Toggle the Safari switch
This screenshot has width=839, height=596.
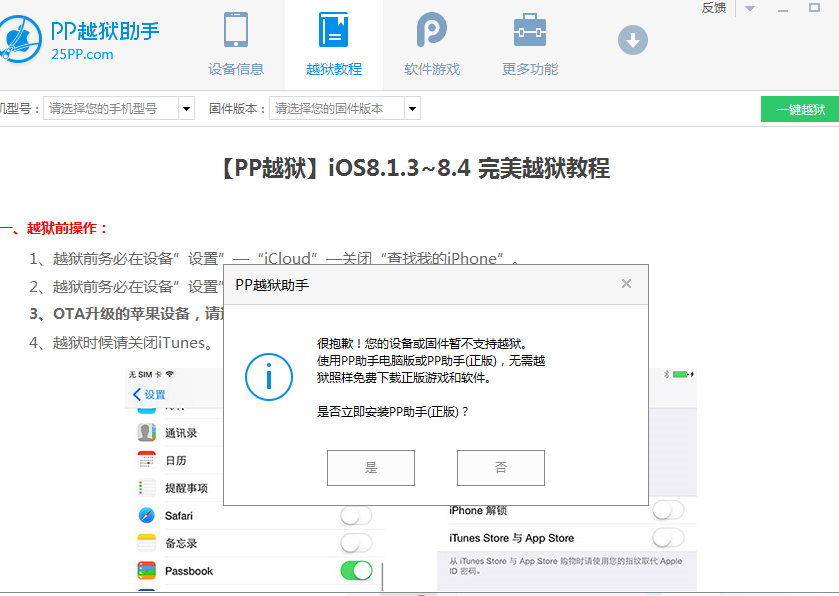coord(356,516)
